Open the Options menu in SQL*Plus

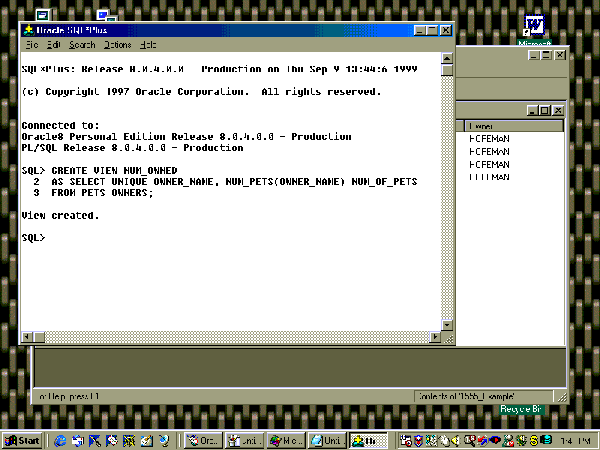(x=118, y=45)
